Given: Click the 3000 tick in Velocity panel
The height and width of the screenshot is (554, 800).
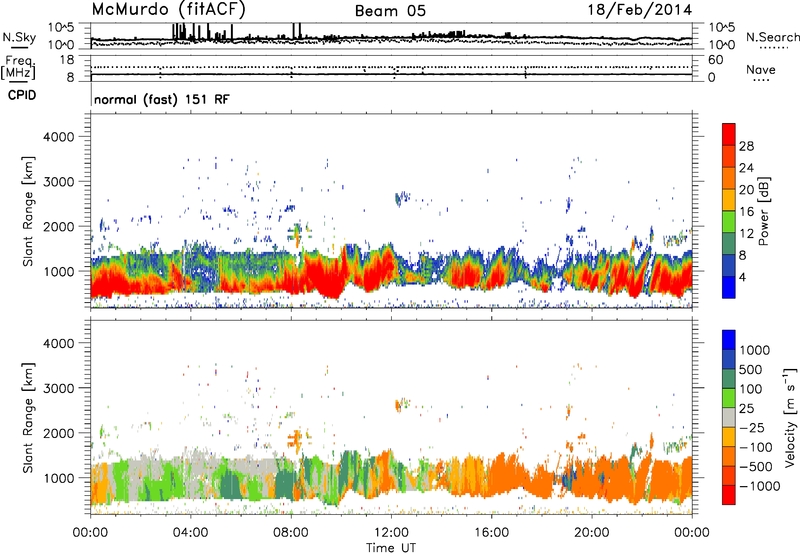Looking at the screenshot, I should click(58, 388).
